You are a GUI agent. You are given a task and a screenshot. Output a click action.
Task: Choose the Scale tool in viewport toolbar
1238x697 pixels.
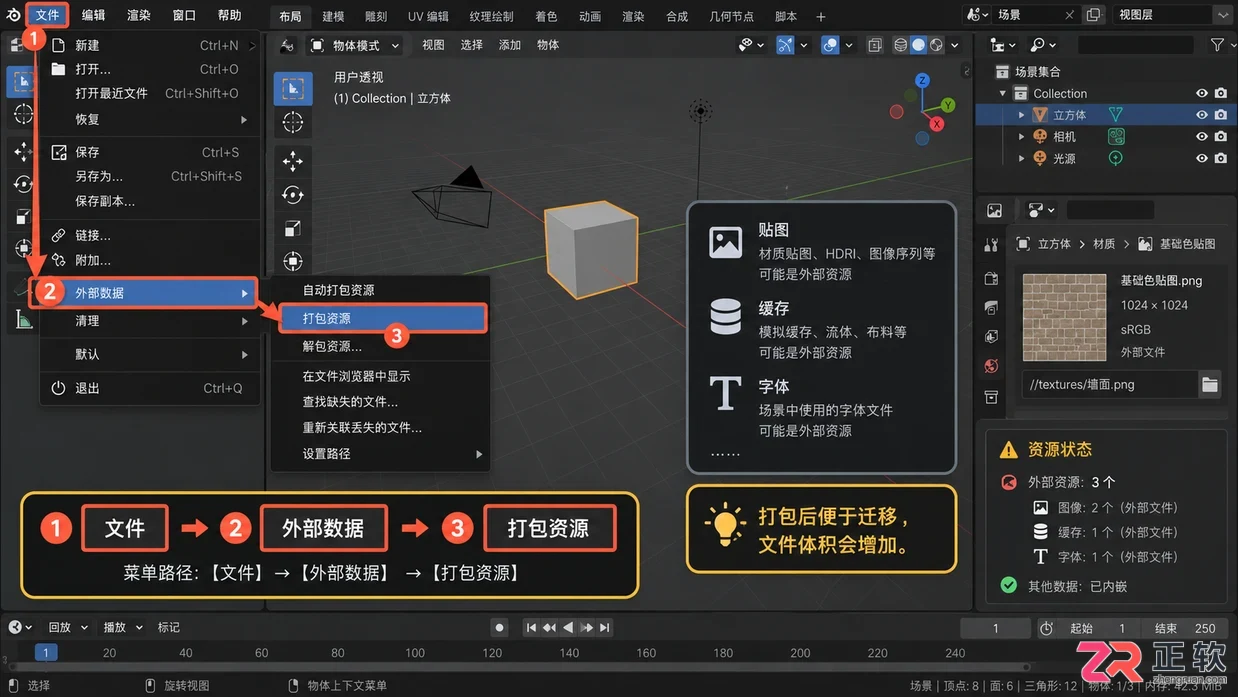293,229
